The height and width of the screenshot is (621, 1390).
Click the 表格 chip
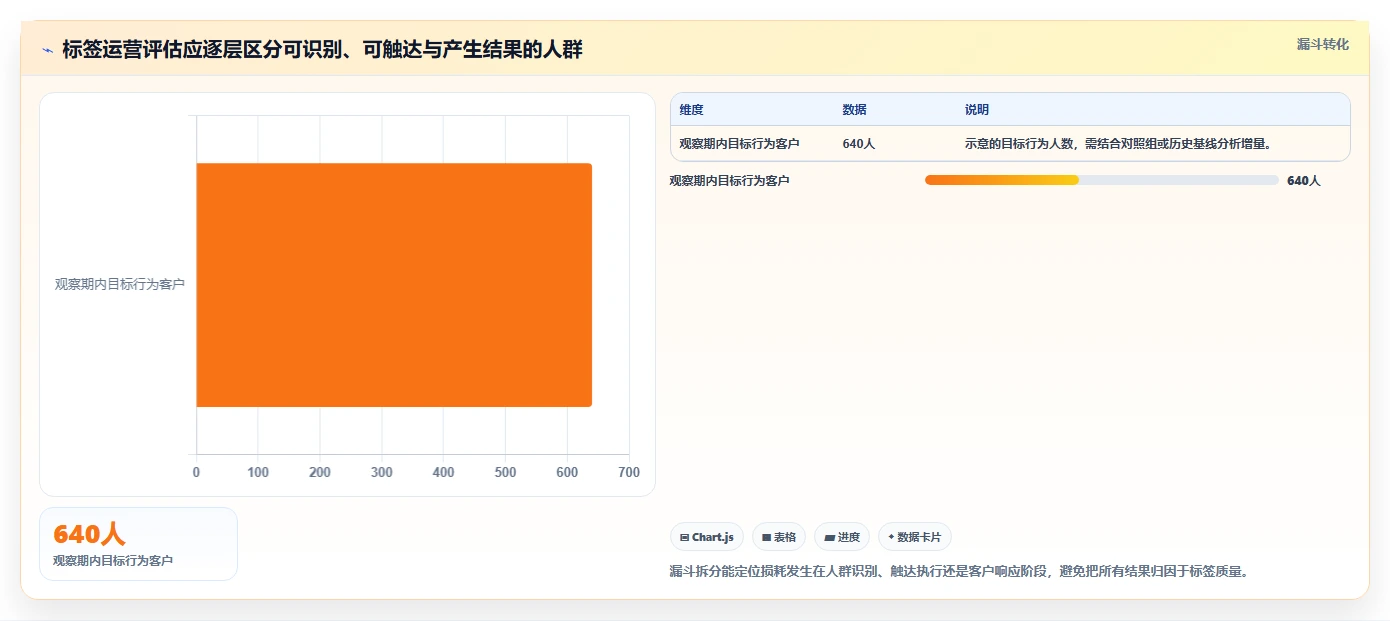[779, 537]
